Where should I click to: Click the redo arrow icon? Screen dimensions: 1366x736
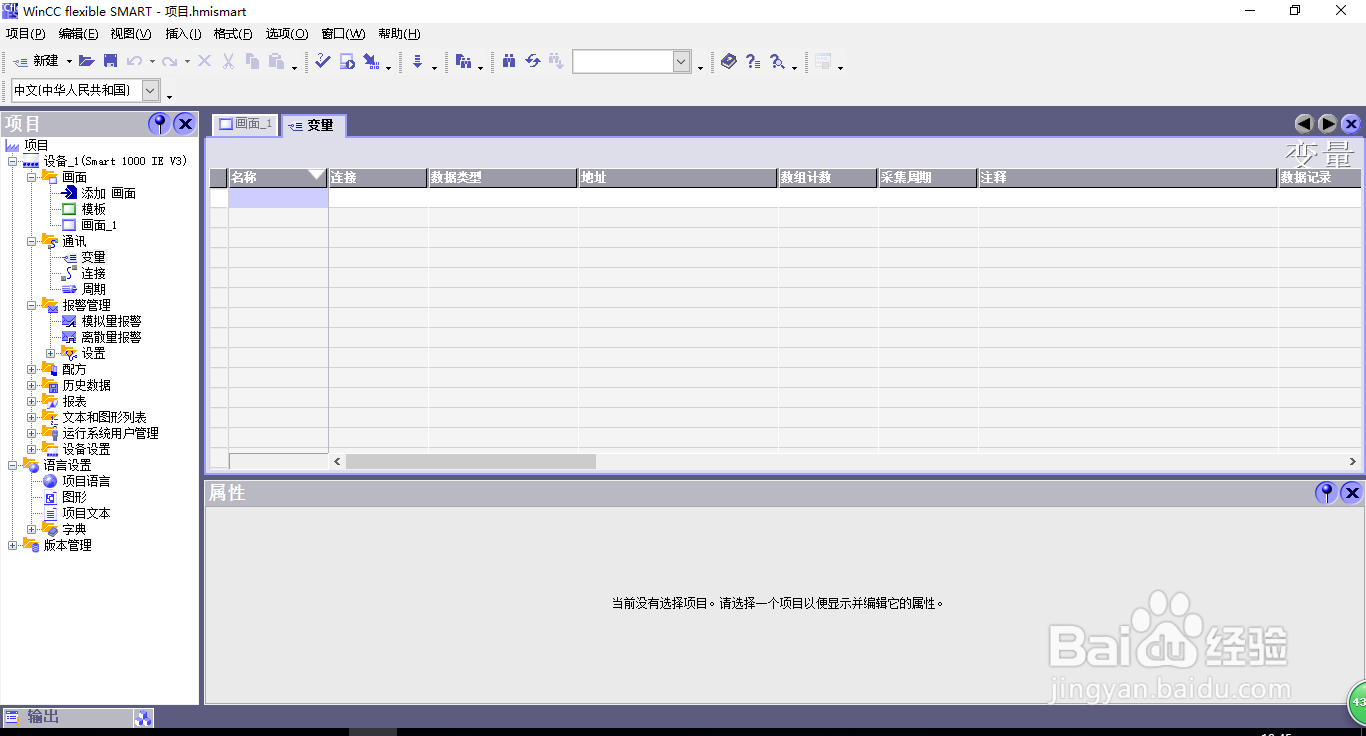click(x=170, y=61)
